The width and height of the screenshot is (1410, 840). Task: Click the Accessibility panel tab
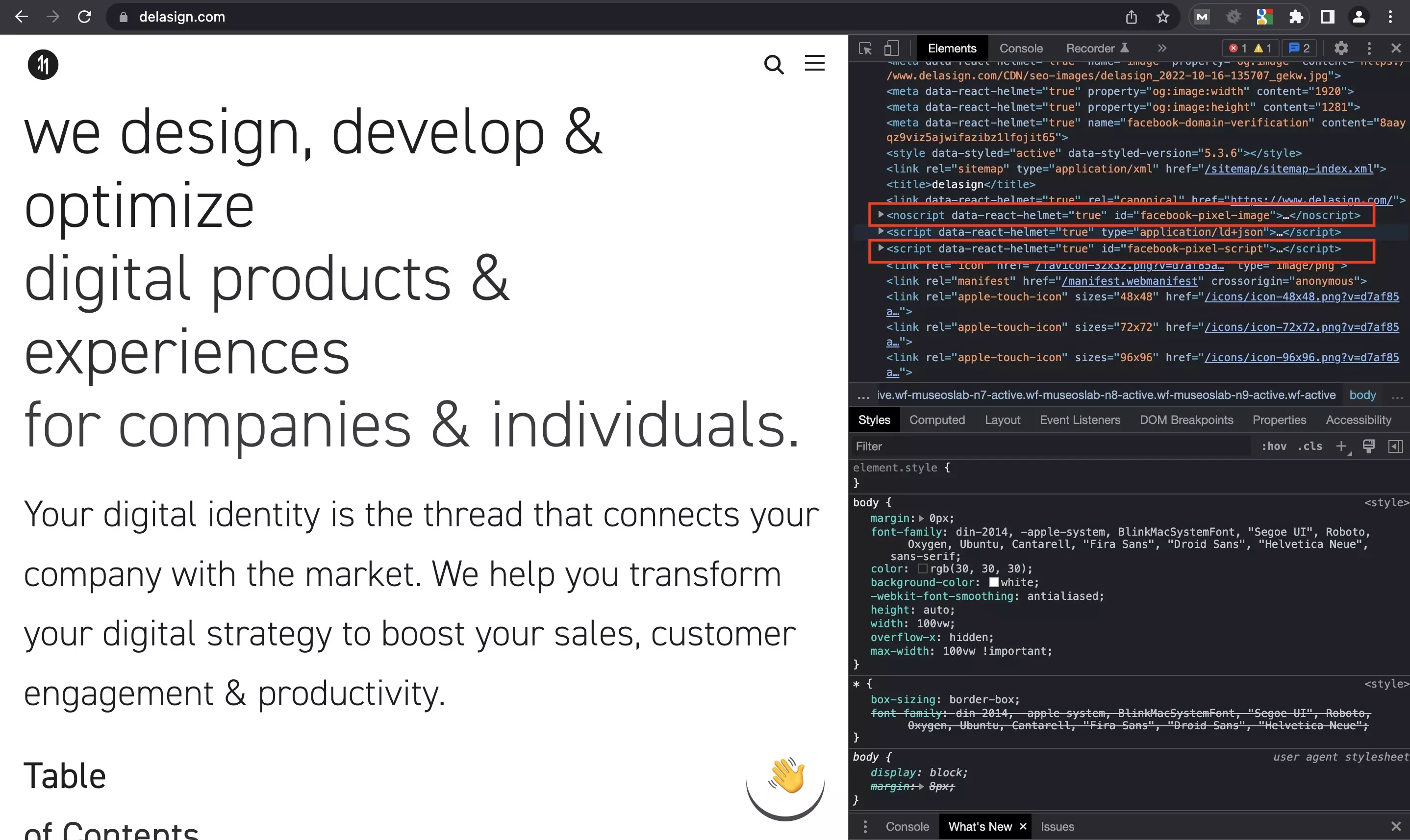(x=1358, y=419)
